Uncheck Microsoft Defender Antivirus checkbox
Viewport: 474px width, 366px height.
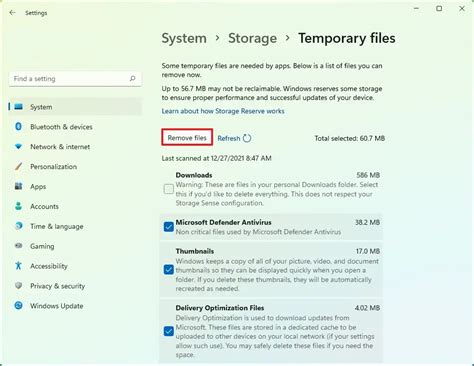tap(169, 227)
